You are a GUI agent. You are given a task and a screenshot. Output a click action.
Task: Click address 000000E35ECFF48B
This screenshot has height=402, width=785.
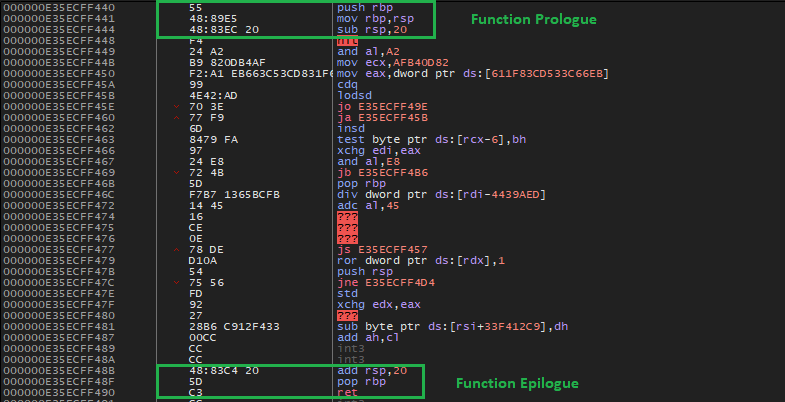[59, 370]
